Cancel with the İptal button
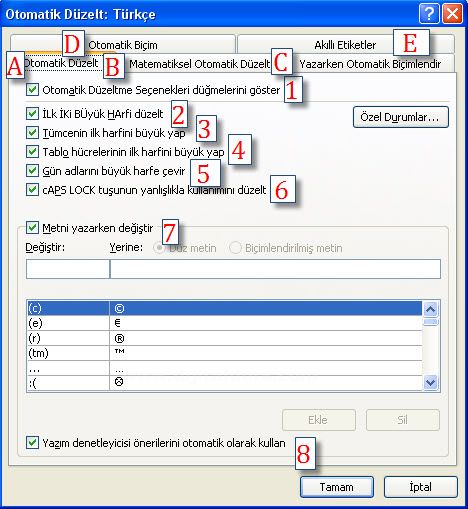Image resolution: width=468 pixels, height=509 pixels. point(421,487)
